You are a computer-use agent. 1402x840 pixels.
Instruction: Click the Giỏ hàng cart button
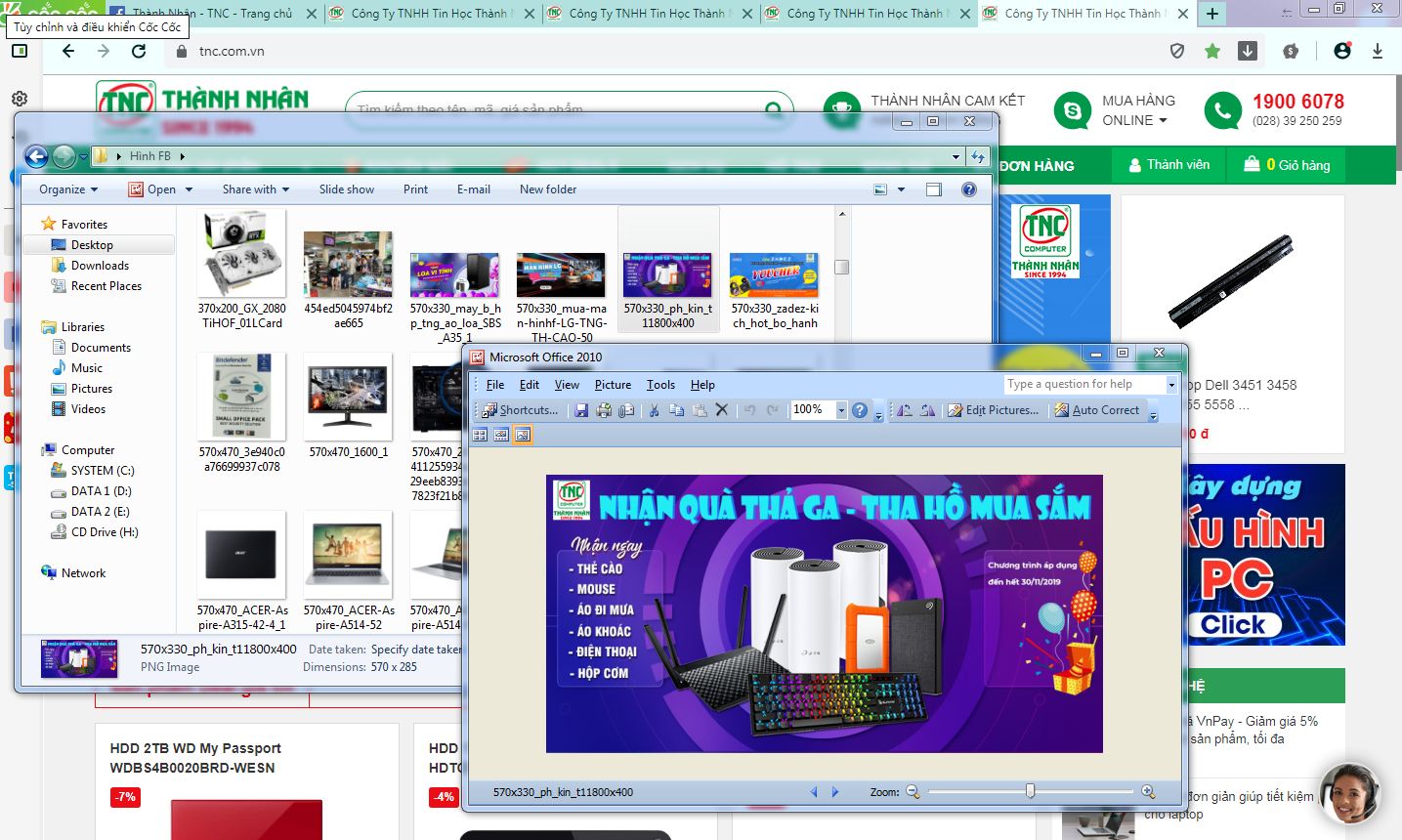click(x=1287, y=165)
